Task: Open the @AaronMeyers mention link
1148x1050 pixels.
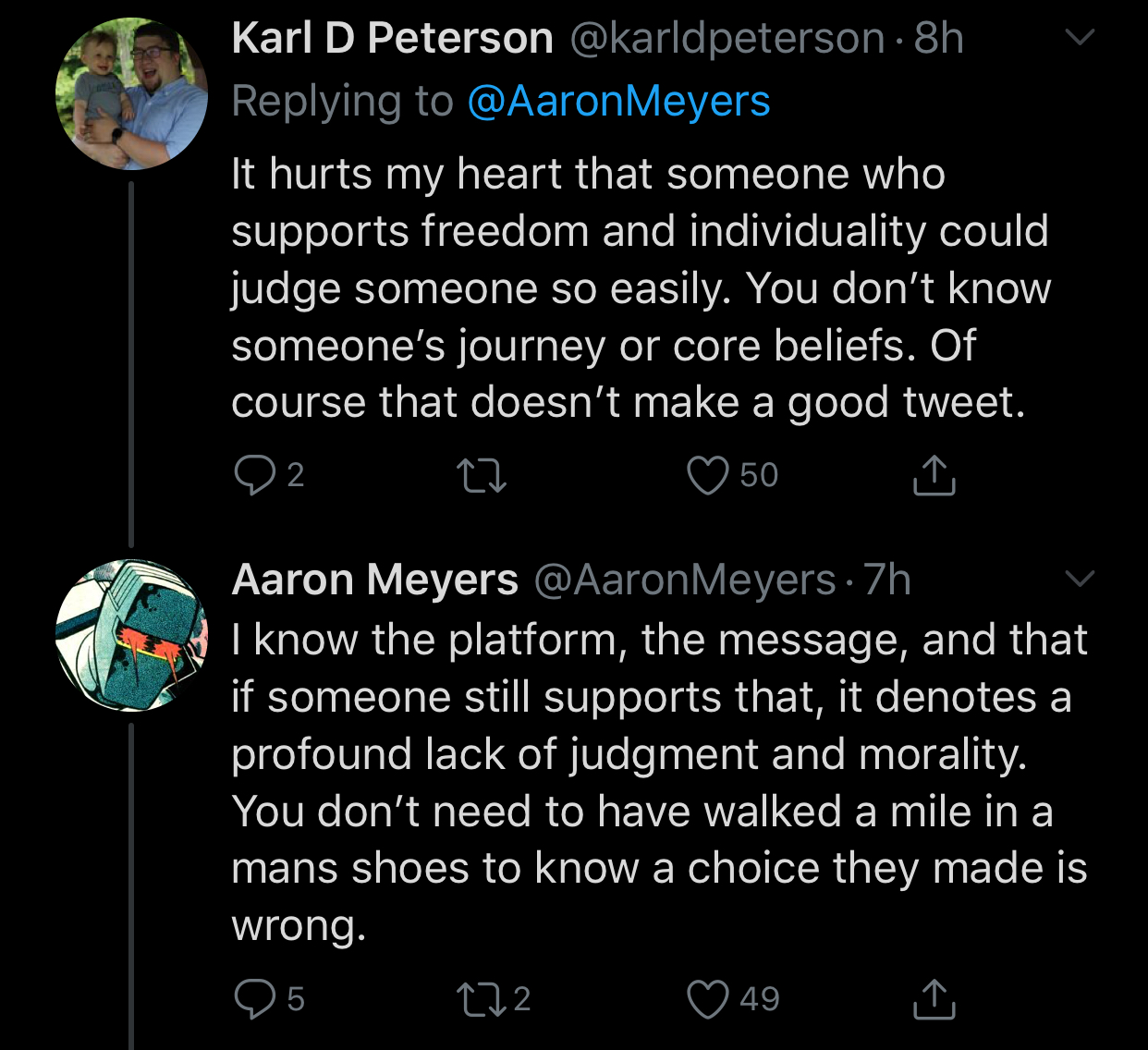Action: coord(618,102)
